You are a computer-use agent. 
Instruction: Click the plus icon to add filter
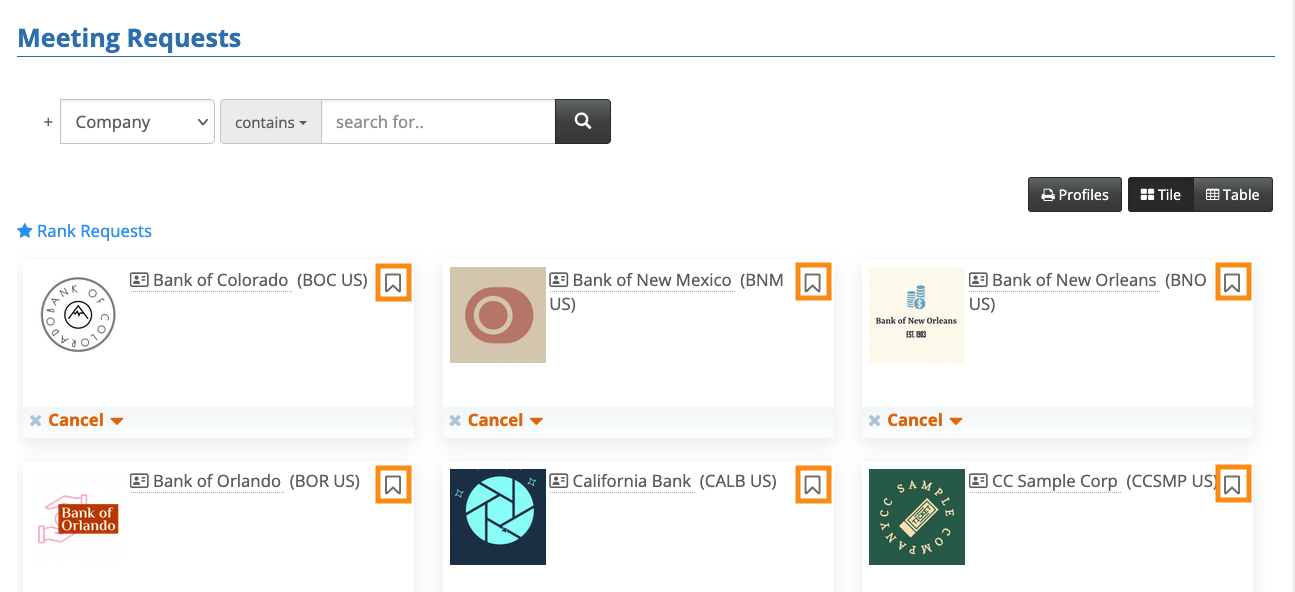pyautogui.click(x=48, y=122)
